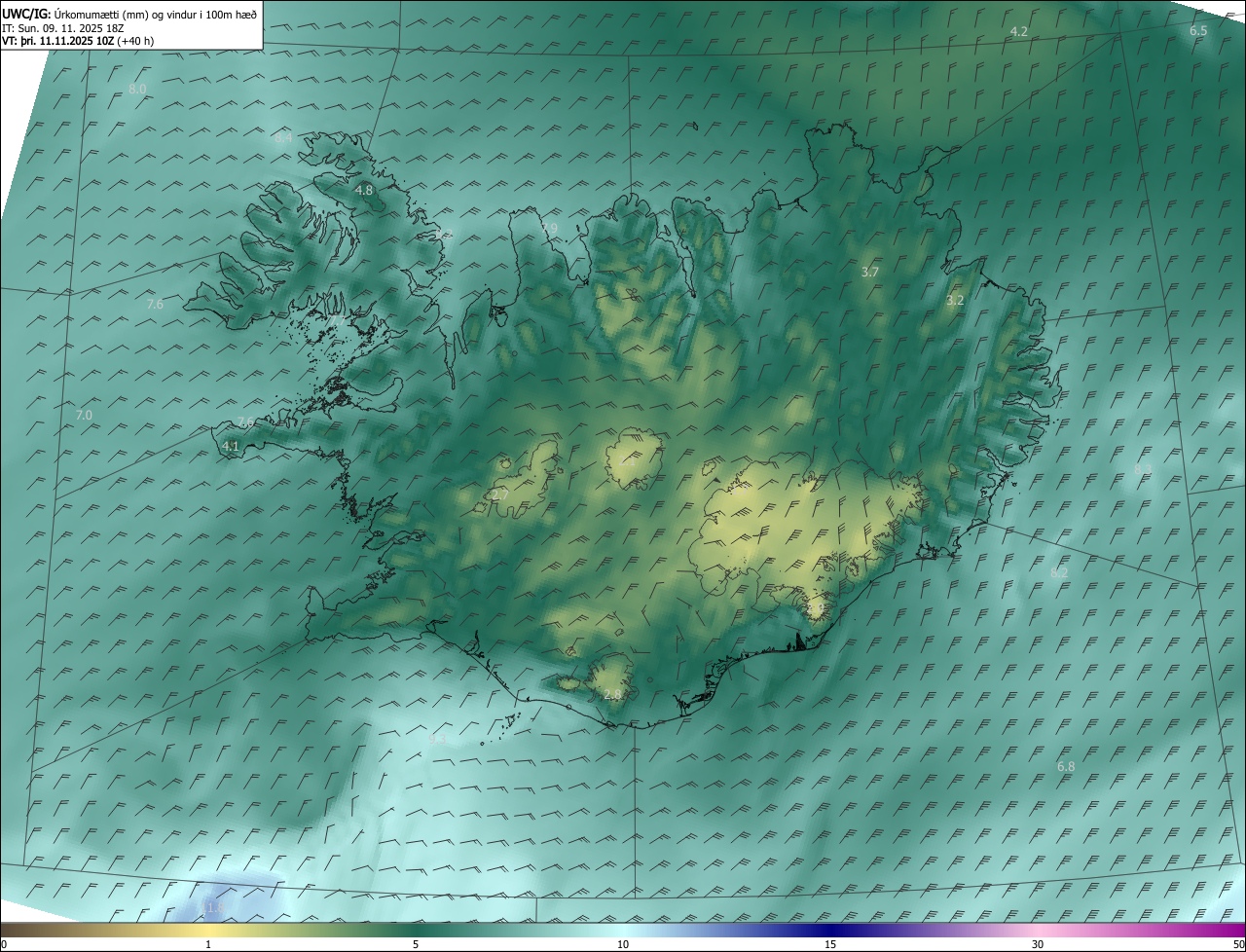This screenshot has height=952, width=1246.
Task: Pick the pale pink color above the 30 label
Action: 1038,930
